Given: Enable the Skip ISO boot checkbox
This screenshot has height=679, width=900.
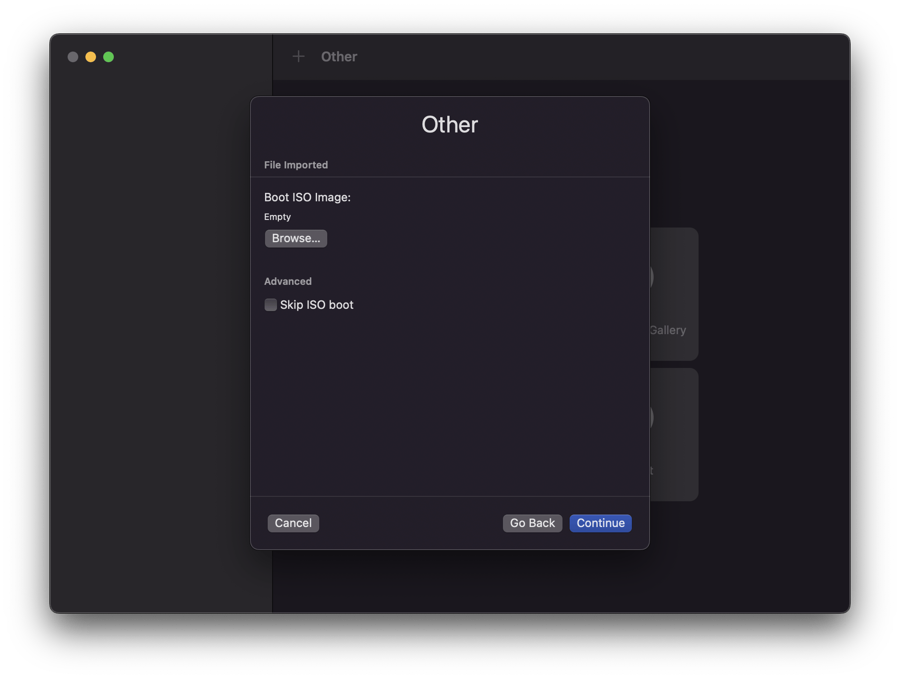Looking at the screenshot, I should (x=271, y=305).
